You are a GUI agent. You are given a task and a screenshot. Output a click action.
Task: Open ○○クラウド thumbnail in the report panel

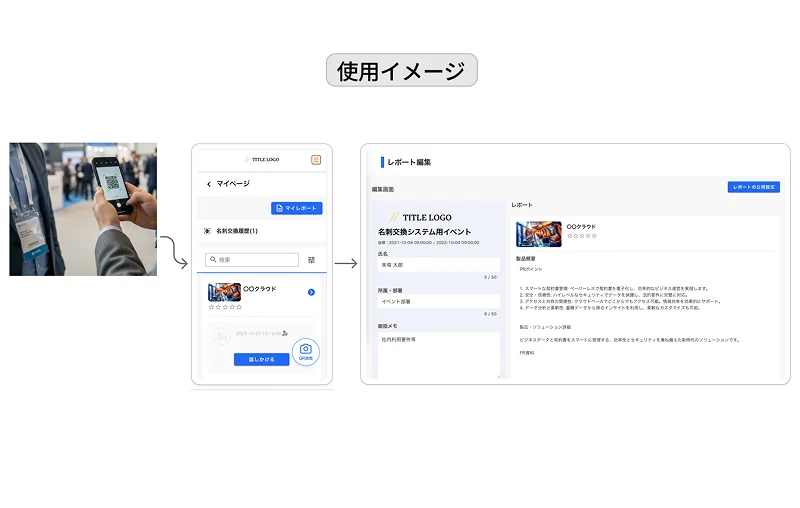[538, 233]
